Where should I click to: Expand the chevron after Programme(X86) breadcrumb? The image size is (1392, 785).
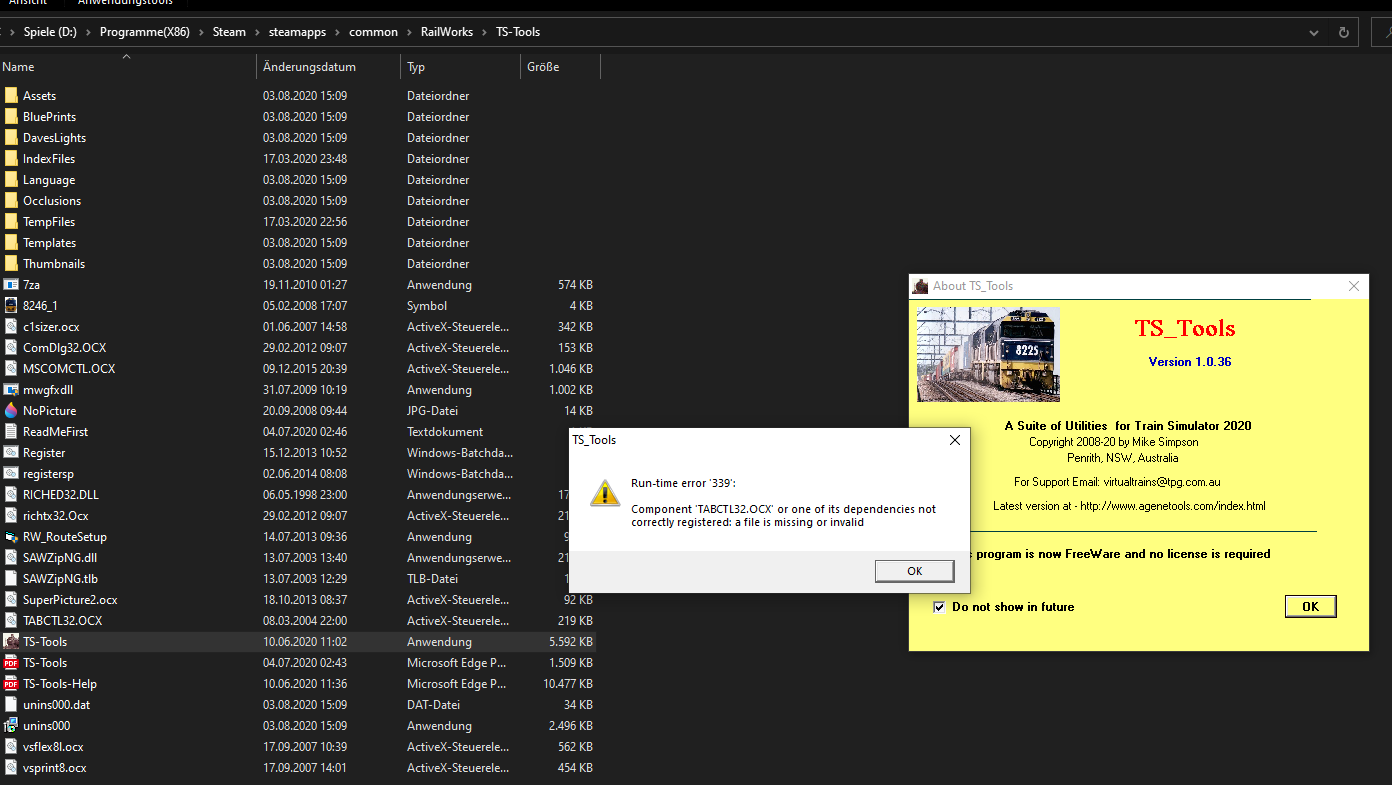click(x=201, y=32)
